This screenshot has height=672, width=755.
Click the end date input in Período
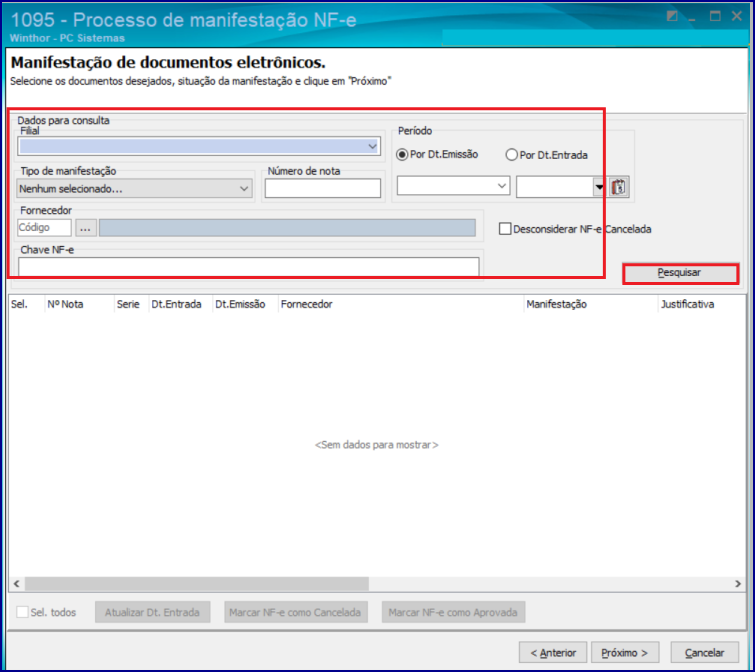[554, 187]
